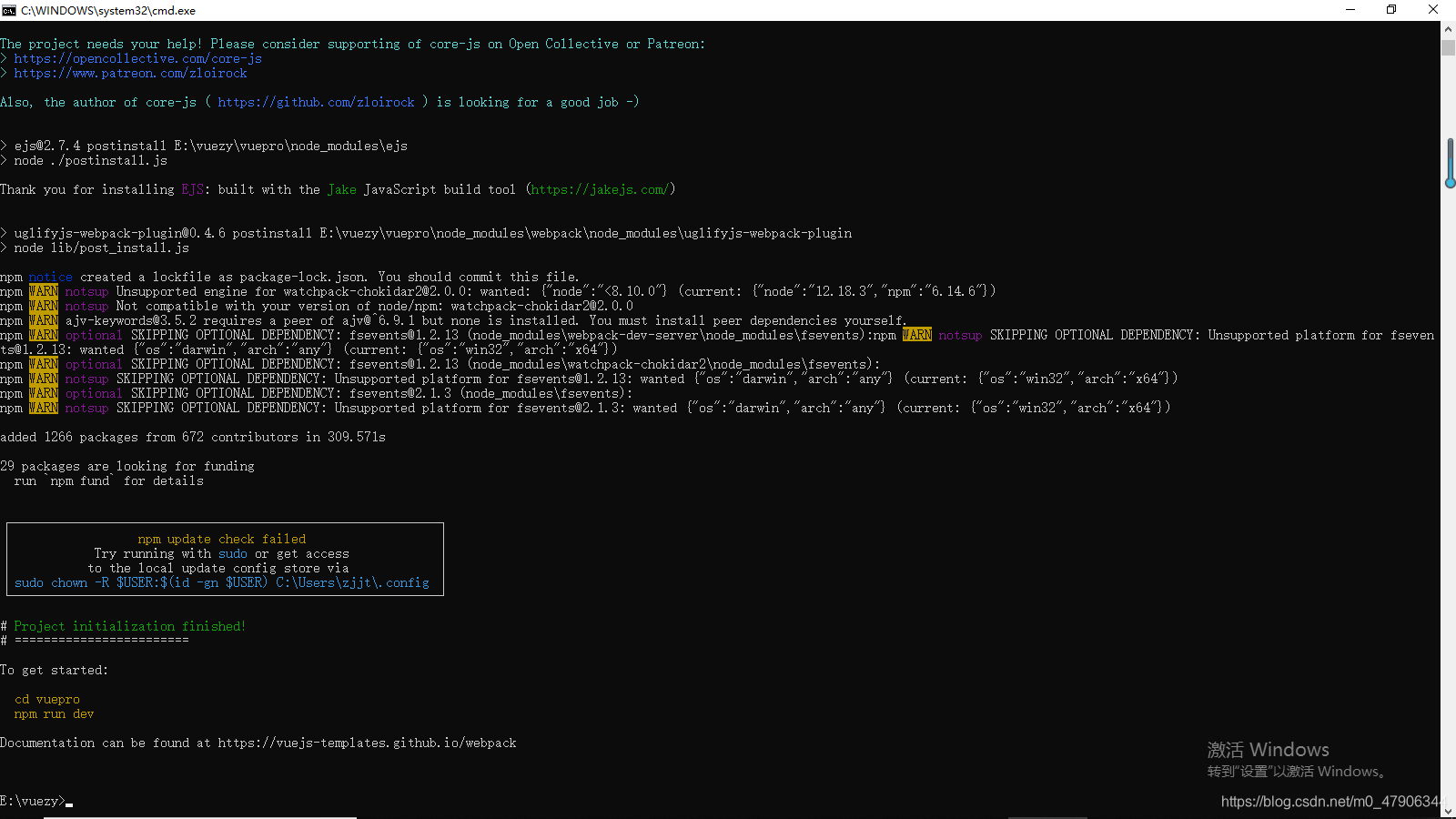1456x819 pixels.
Task: Click the vuejs-templates.github.io/webpack URL
Action: [368, 743]
